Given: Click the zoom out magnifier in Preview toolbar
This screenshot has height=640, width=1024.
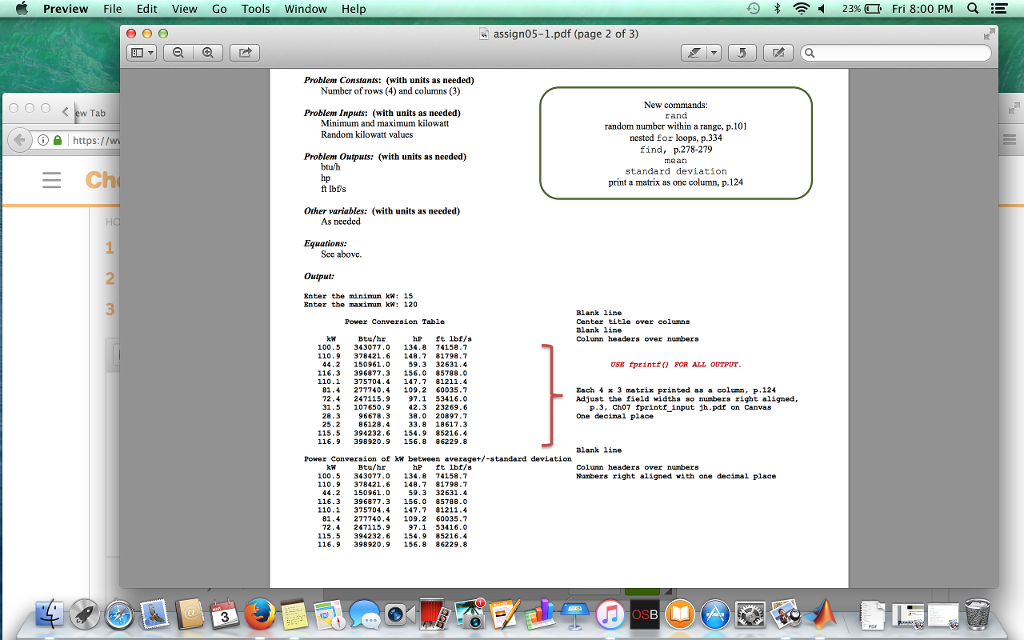Looking at the screenshot, I should (178, 52).
